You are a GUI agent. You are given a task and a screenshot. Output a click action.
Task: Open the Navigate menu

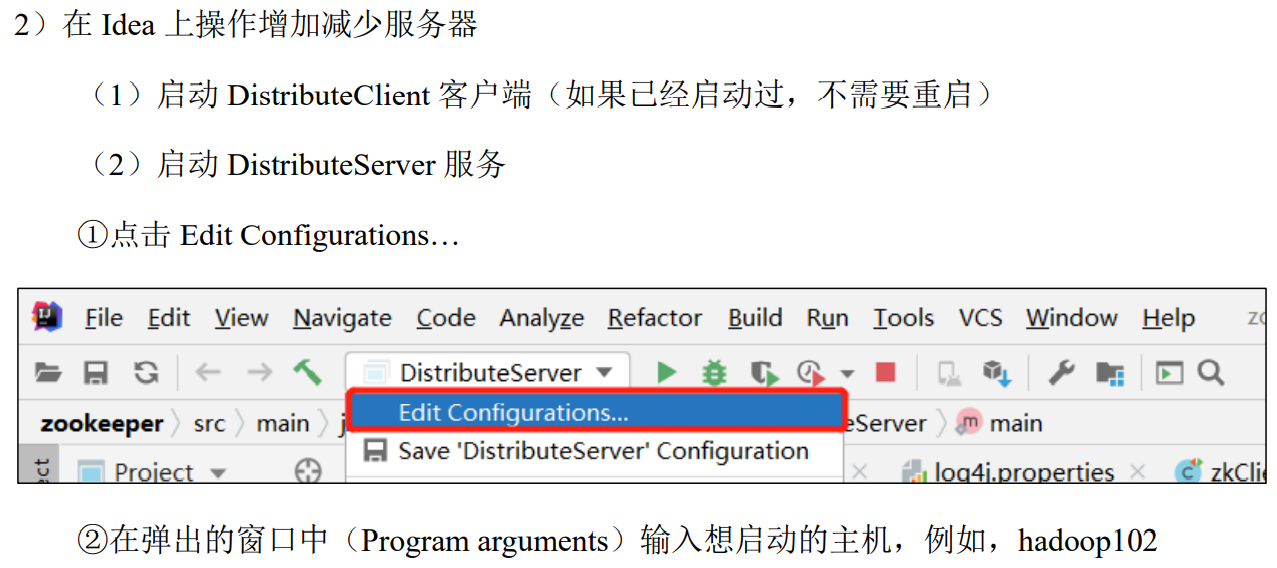point(342,318)
